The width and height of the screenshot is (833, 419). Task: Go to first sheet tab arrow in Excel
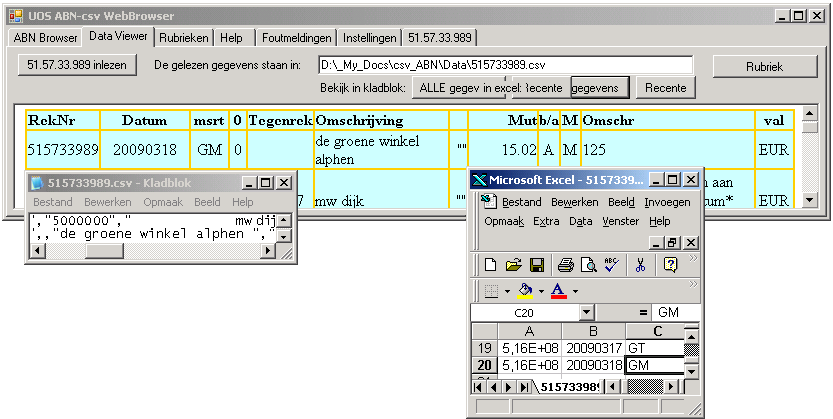[477, 387]
